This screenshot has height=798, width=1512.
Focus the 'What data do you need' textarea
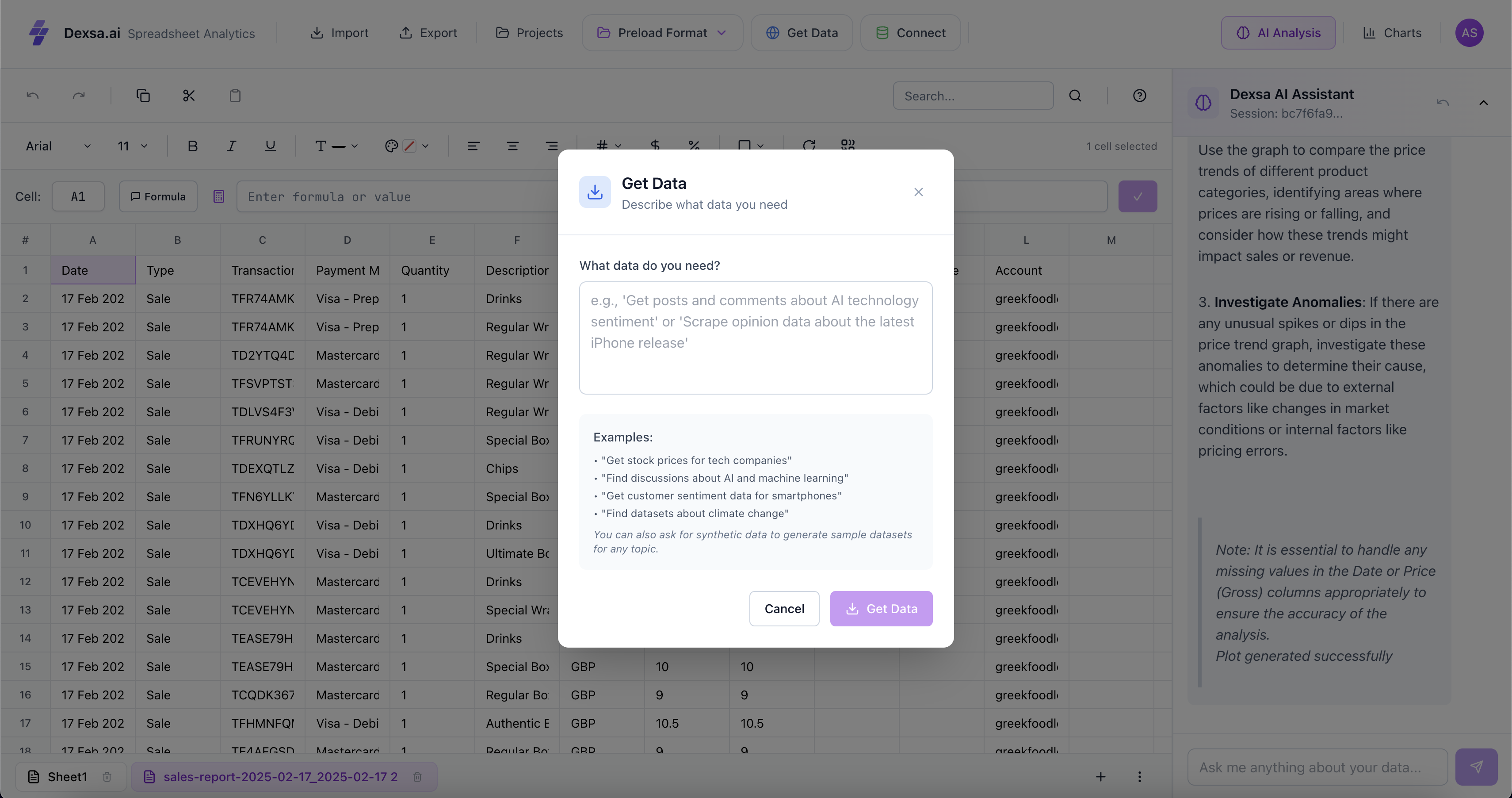756,338
